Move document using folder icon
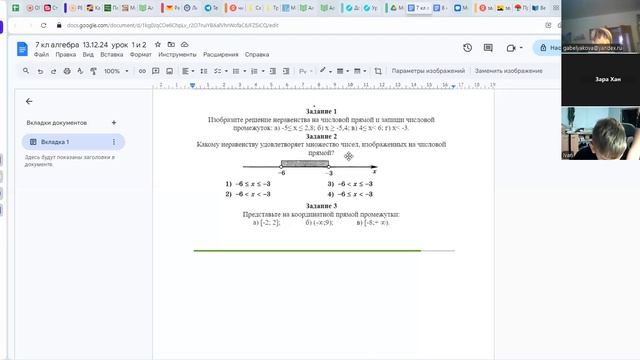 [x=171, y=44]
